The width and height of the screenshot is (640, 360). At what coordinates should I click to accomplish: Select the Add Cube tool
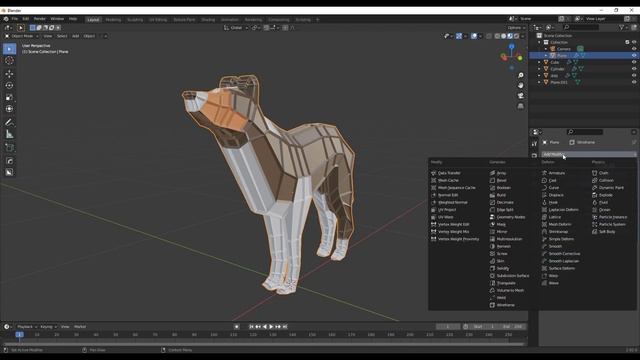tap(9, 147)
